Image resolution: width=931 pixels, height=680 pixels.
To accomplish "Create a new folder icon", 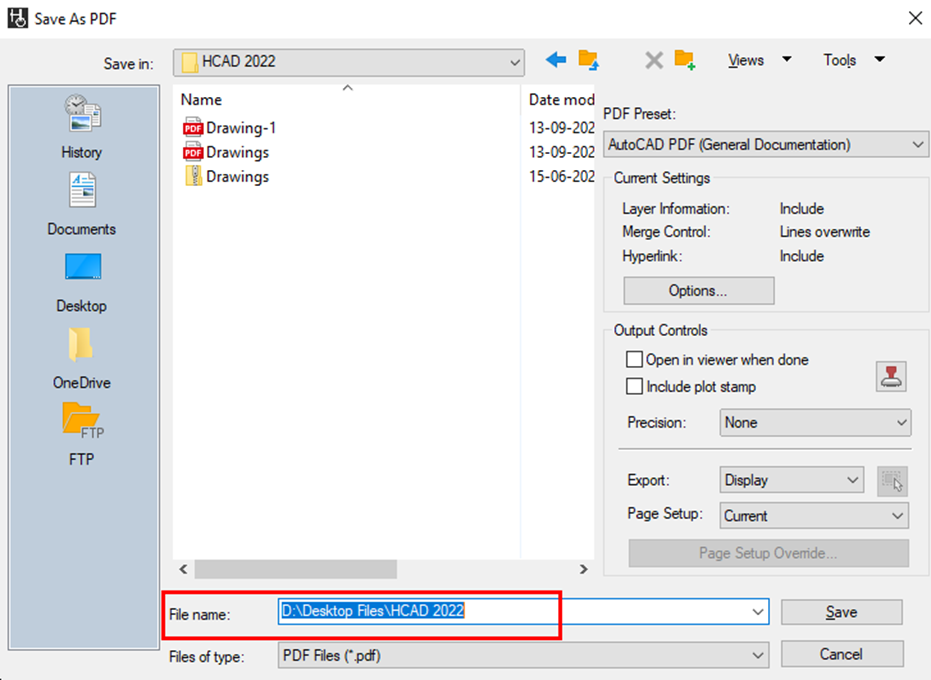I will (x=685, y=60).
